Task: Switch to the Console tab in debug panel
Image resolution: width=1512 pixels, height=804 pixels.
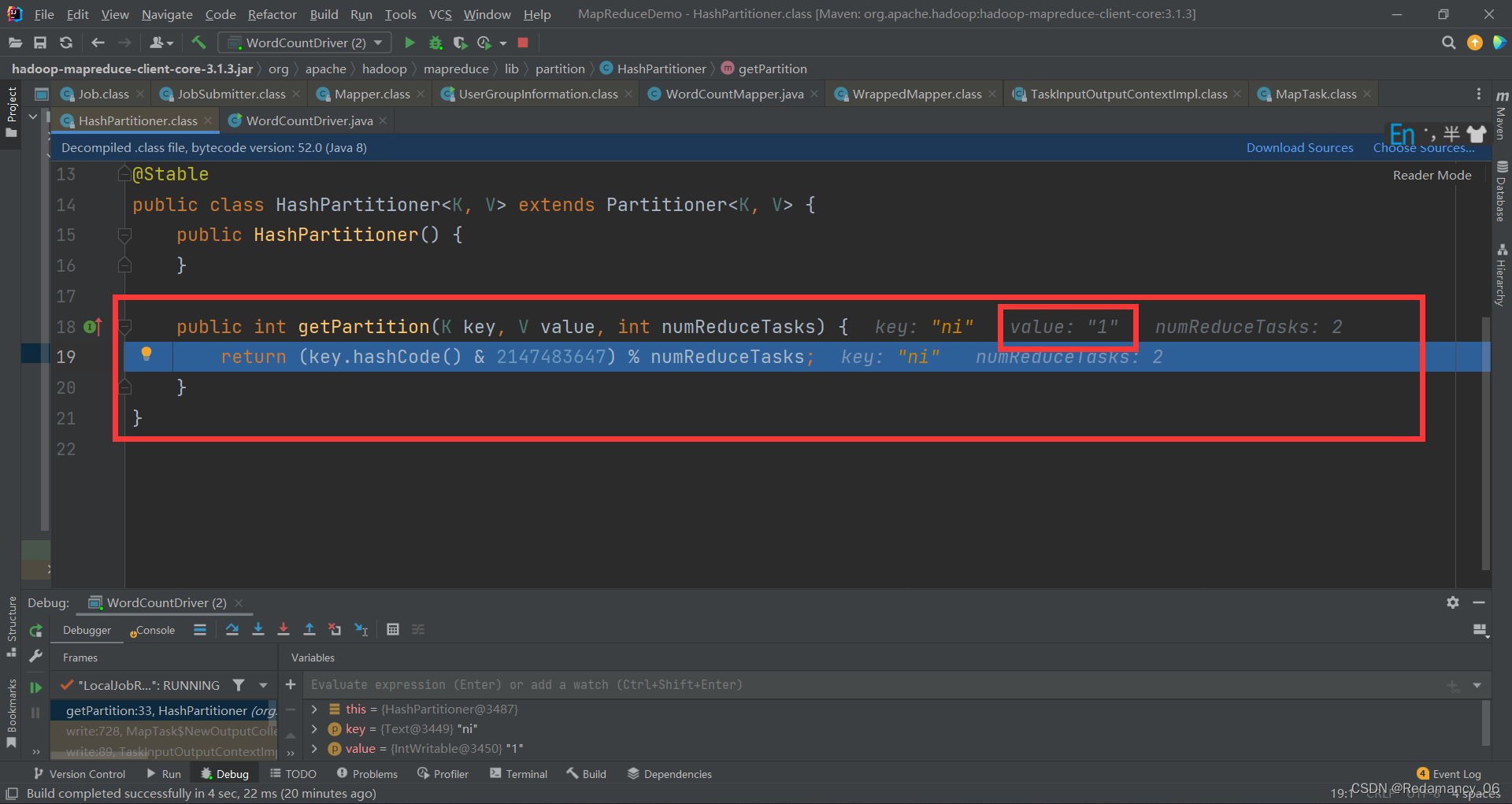Action: pos(153,630)
